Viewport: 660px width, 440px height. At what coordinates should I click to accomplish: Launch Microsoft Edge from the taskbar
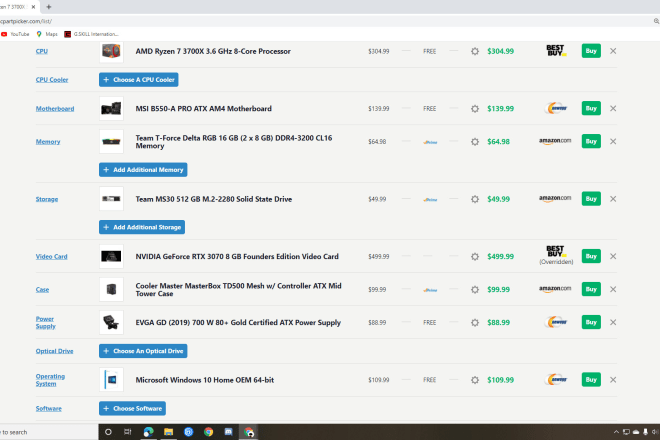148,432
